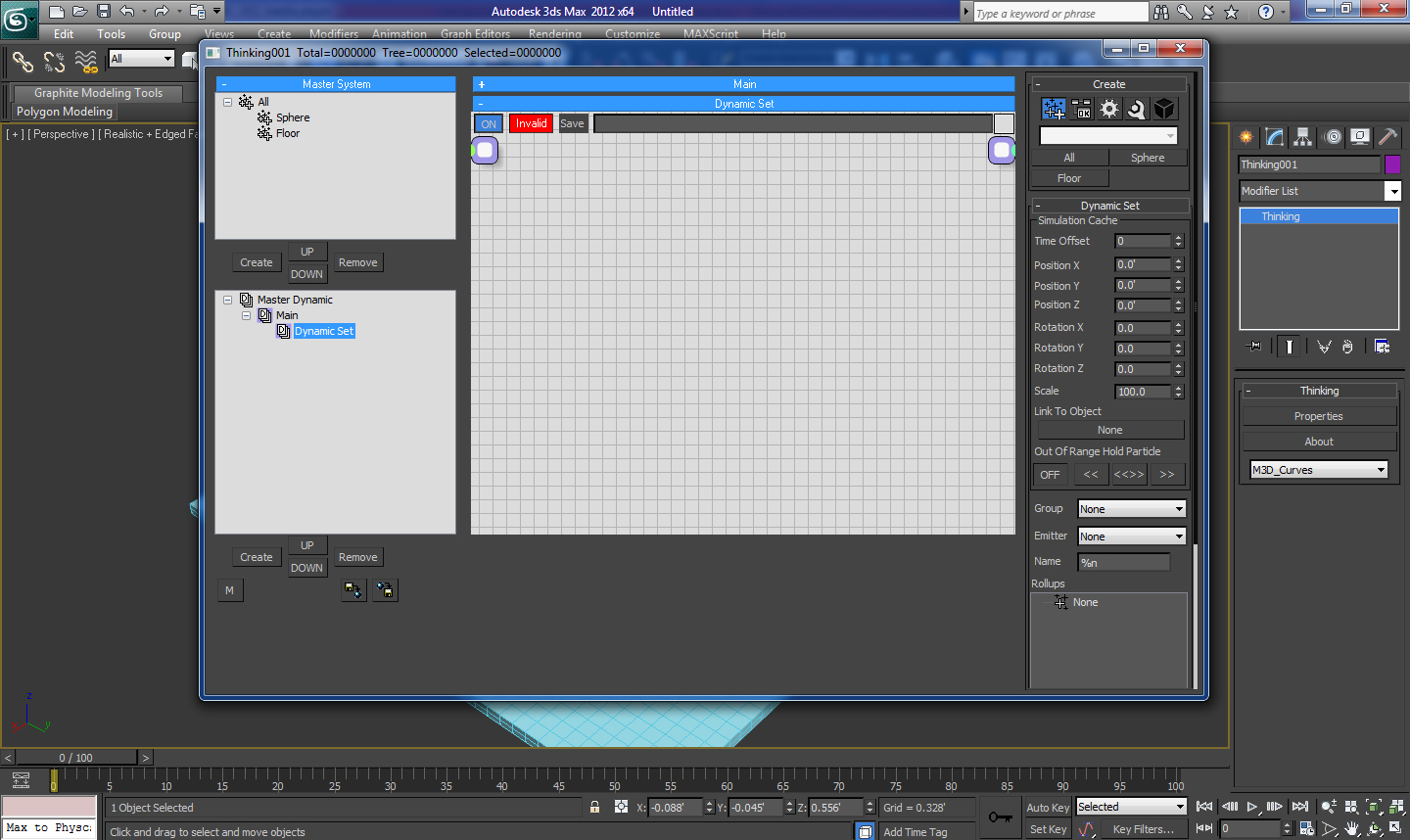Screen dimensions: 1410x840
Task: Collapse the Master Dynamic tree node
Action: point(227,300)
